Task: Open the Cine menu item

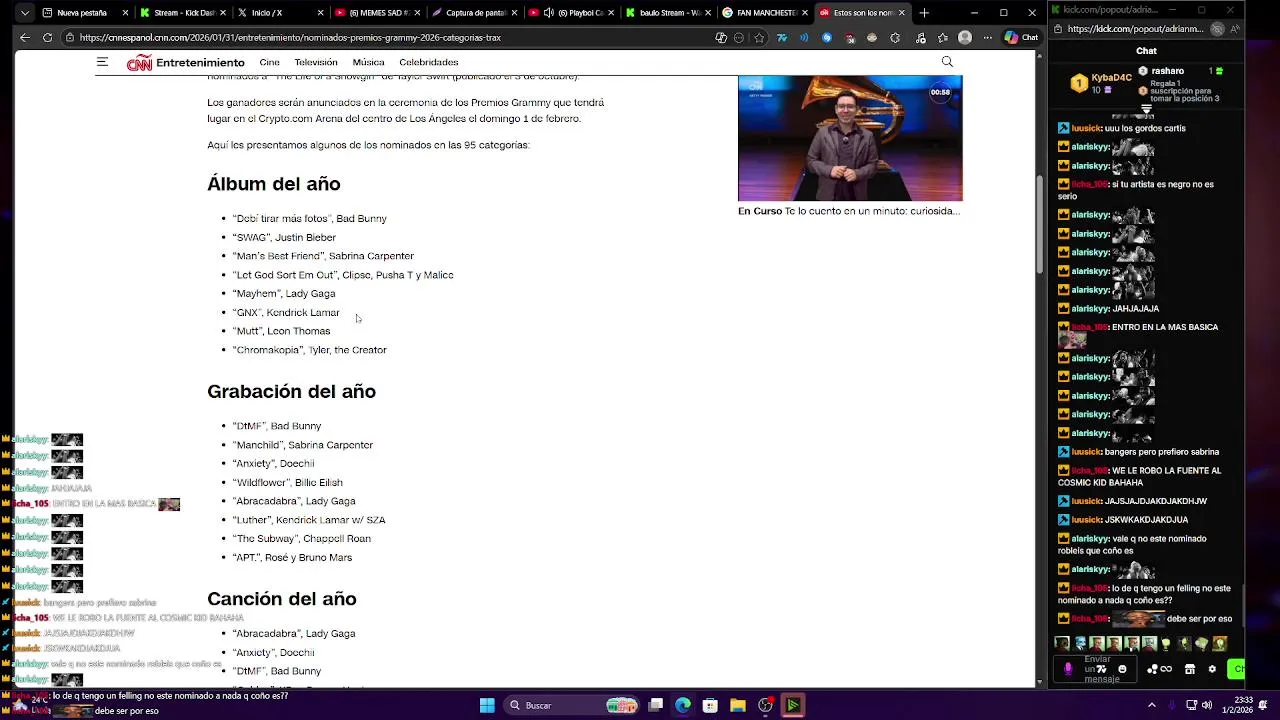Action: point(269,62)
